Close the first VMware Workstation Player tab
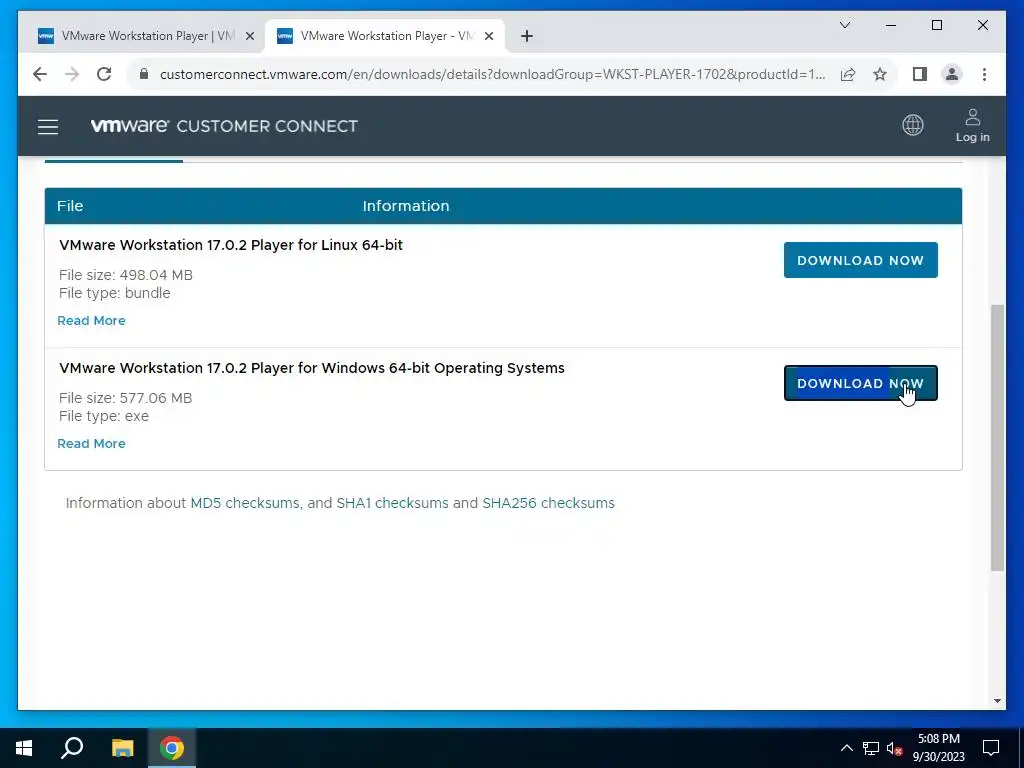 (x=249, y=36)
